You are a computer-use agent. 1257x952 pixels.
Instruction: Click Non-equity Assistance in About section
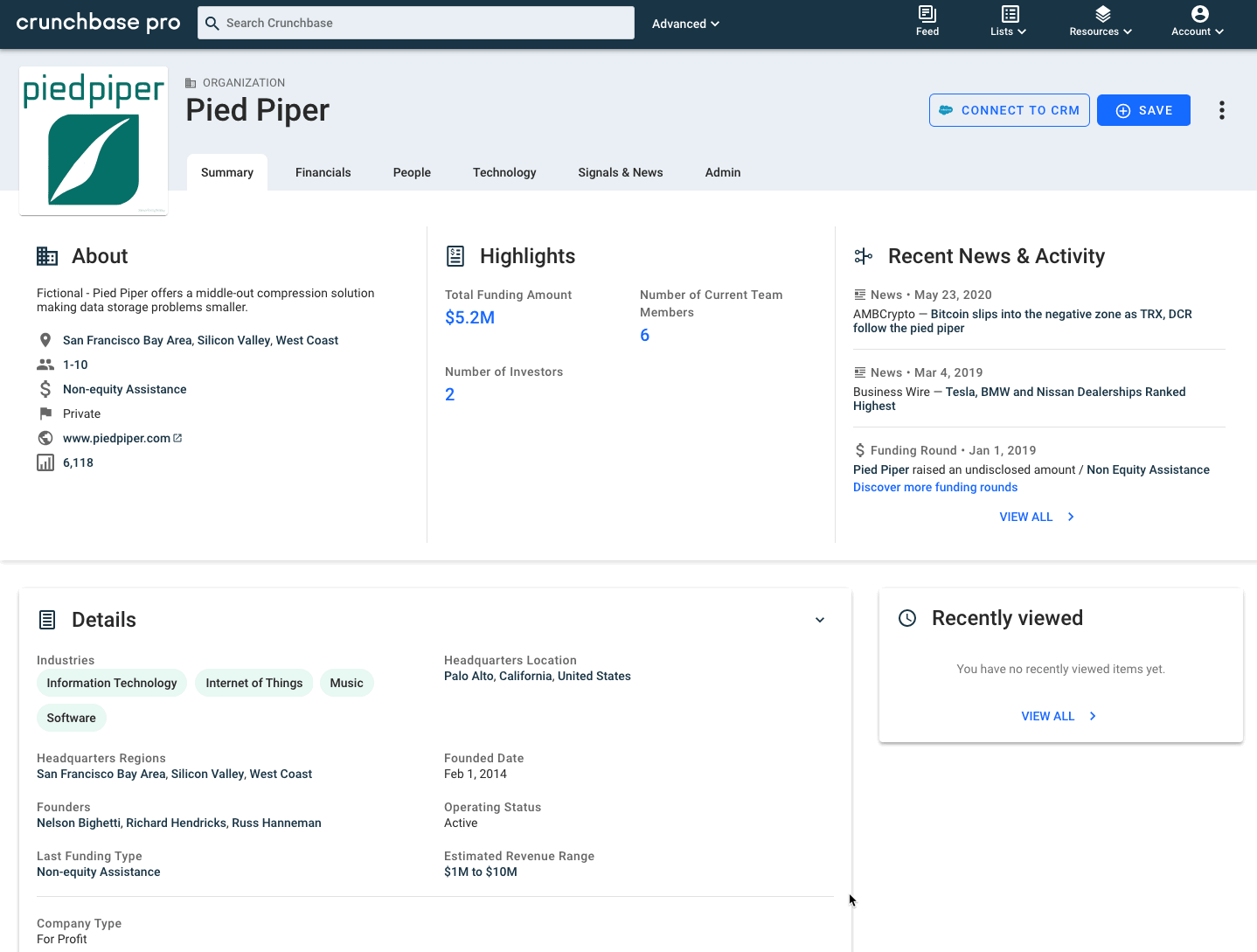coord(125,389)
